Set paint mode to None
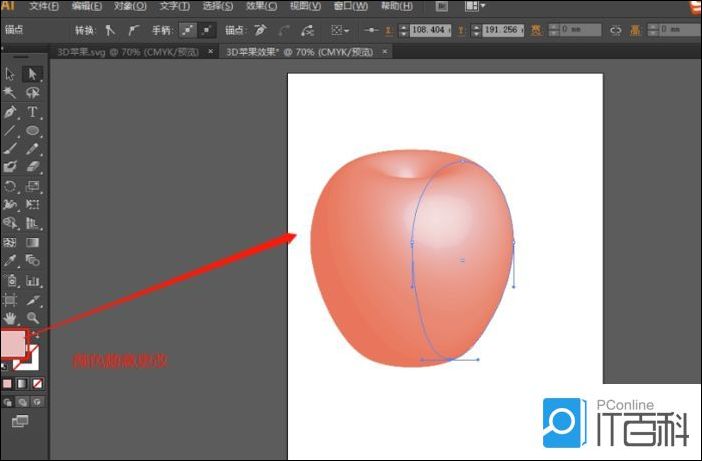Image resolution: width=702 pixels, height=461 pixels. click(x=37, y=383)
